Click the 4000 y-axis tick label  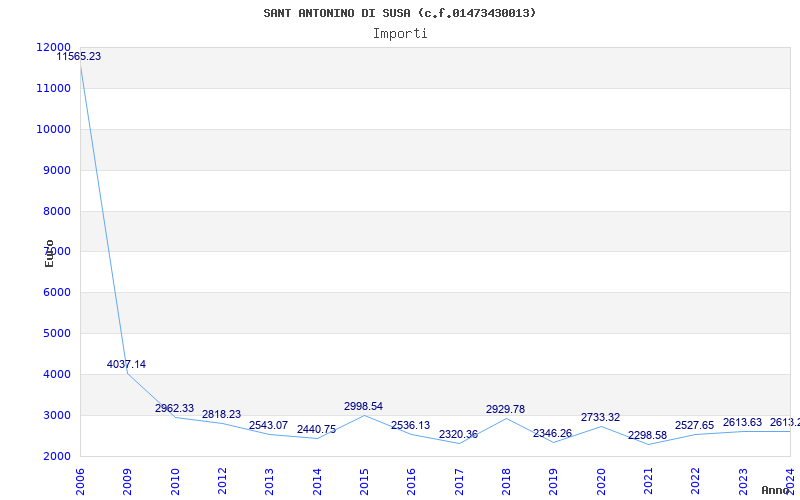(x=56, y=374)
